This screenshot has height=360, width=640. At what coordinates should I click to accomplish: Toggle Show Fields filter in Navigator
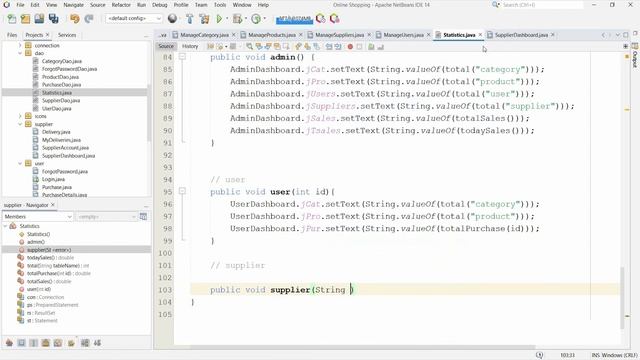[x=22, y=343]
